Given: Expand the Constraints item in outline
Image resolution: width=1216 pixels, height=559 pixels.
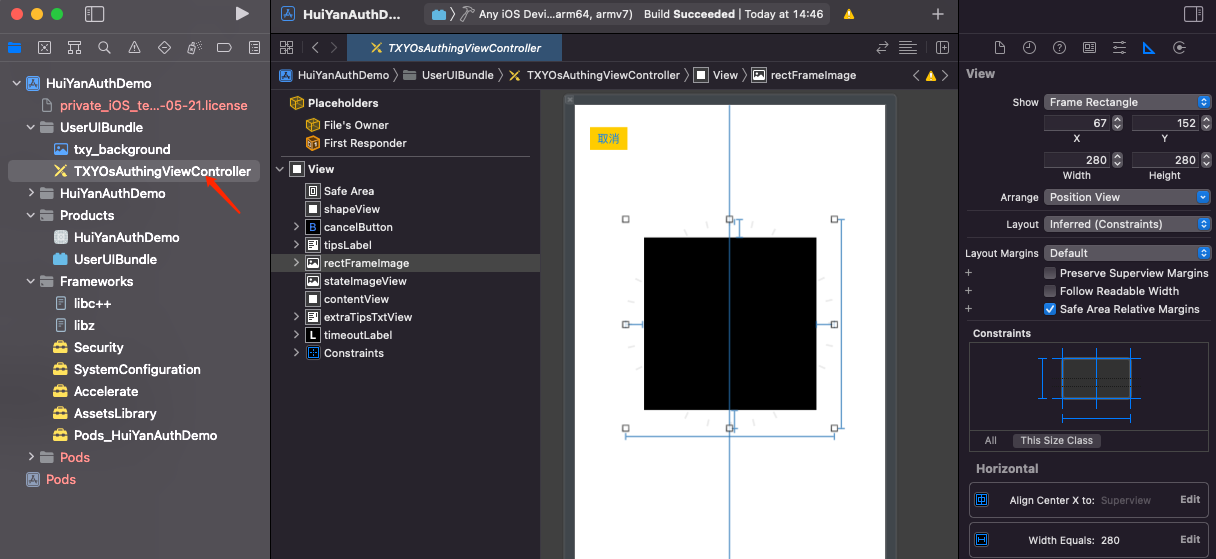Looking at the screenshot, I should [296, 353].
